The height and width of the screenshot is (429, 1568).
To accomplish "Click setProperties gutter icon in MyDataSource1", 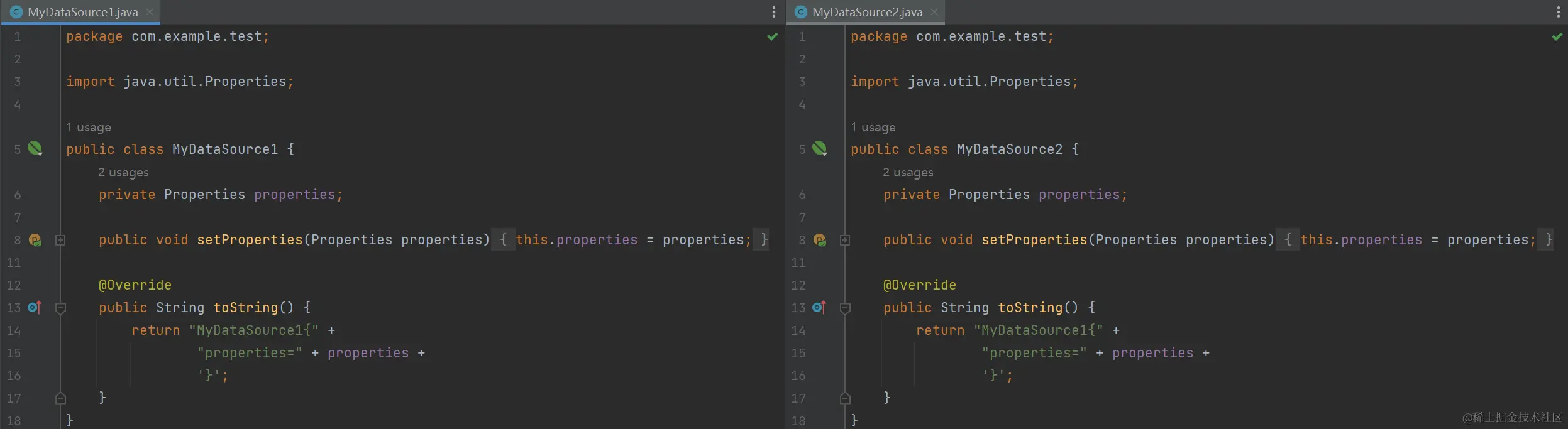I will [x=35, y=240].
